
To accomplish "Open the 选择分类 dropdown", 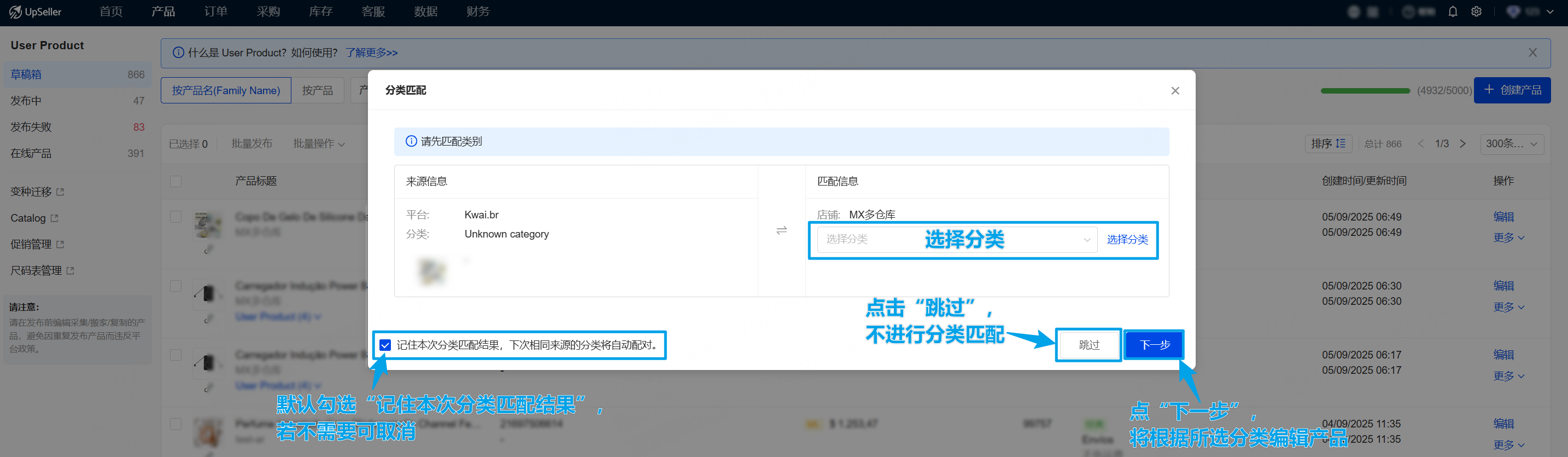I will 957,240.
